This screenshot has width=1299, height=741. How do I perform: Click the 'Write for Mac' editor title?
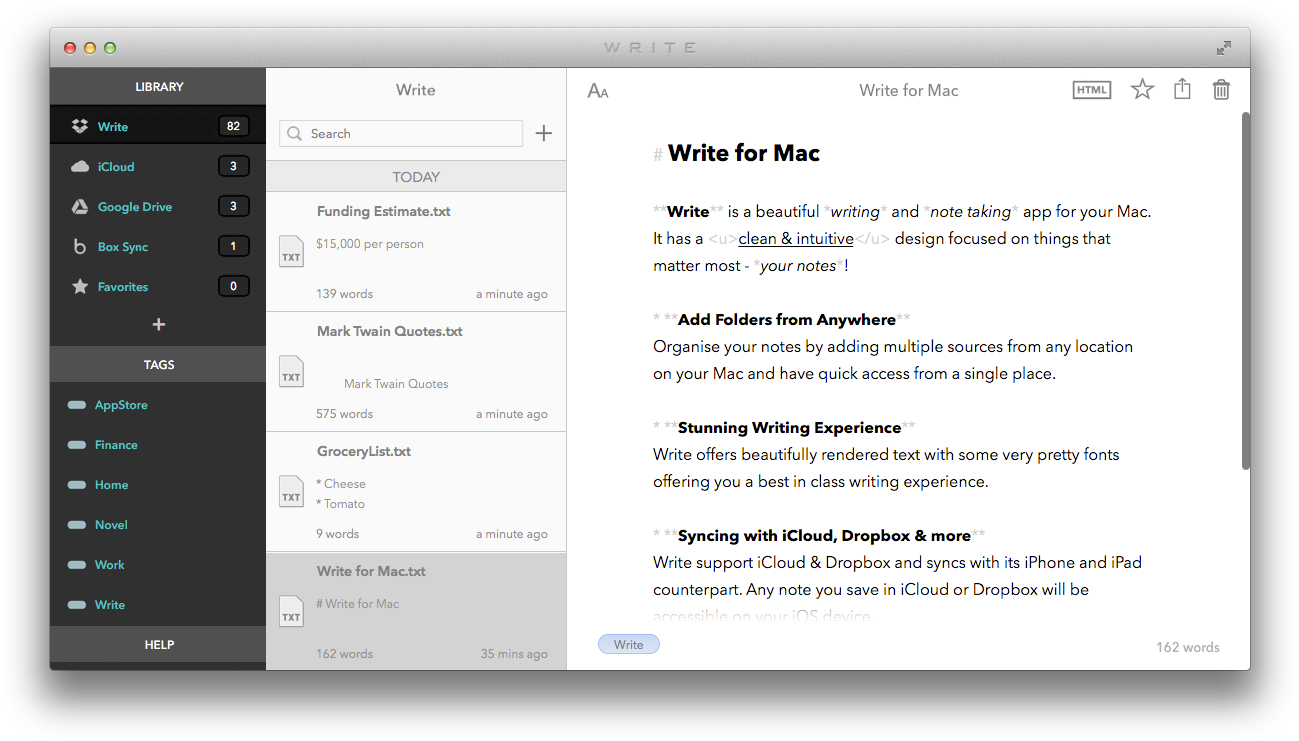point(909,90)
